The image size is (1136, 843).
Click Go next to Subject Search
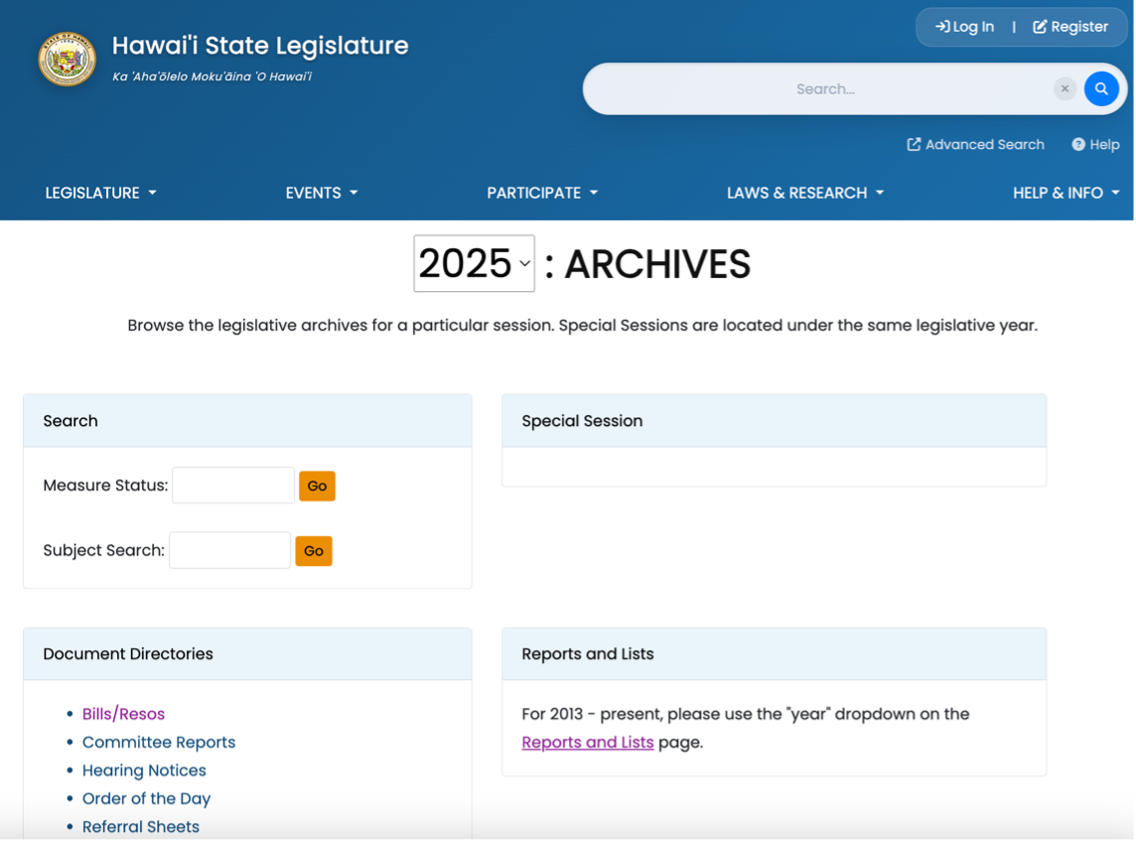314,551
